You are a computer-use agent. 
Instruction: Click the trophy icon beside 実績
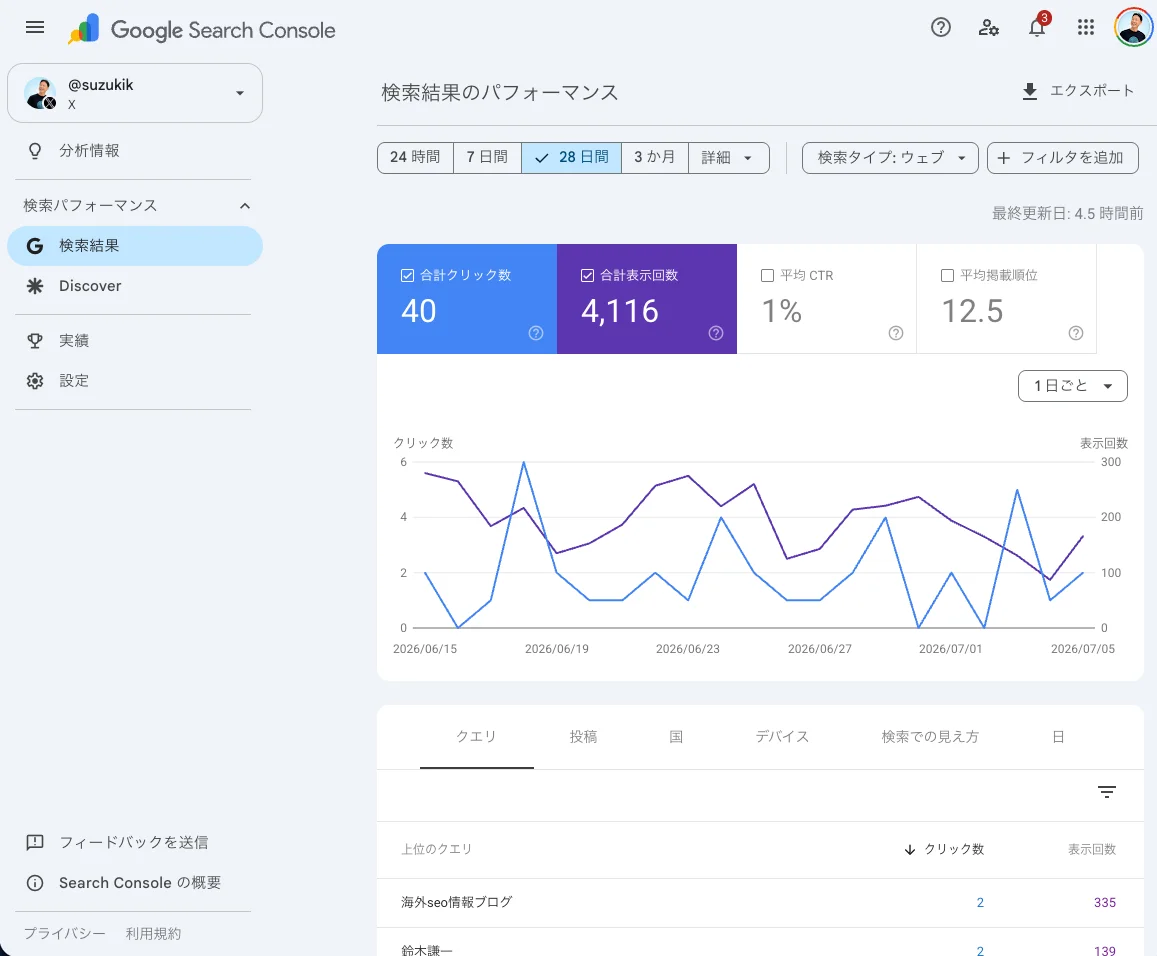tap(35, 341)
